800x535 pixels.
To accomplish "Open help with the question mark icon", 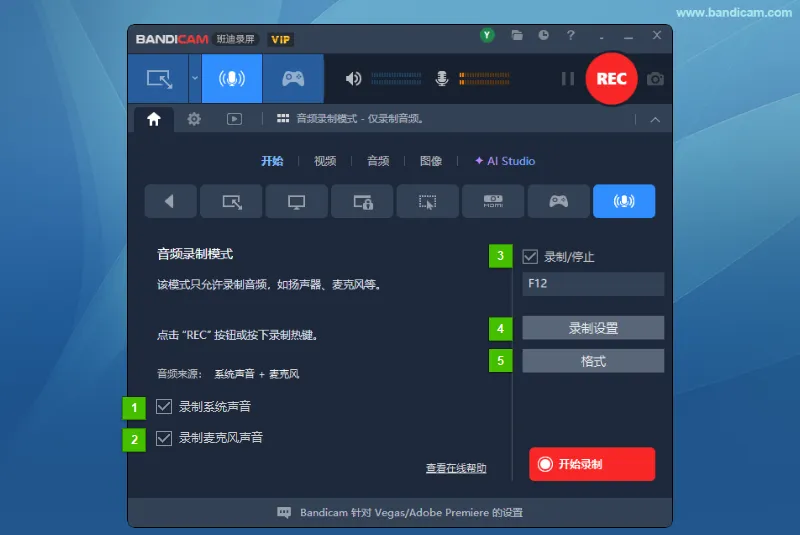I will coord(570,35).
